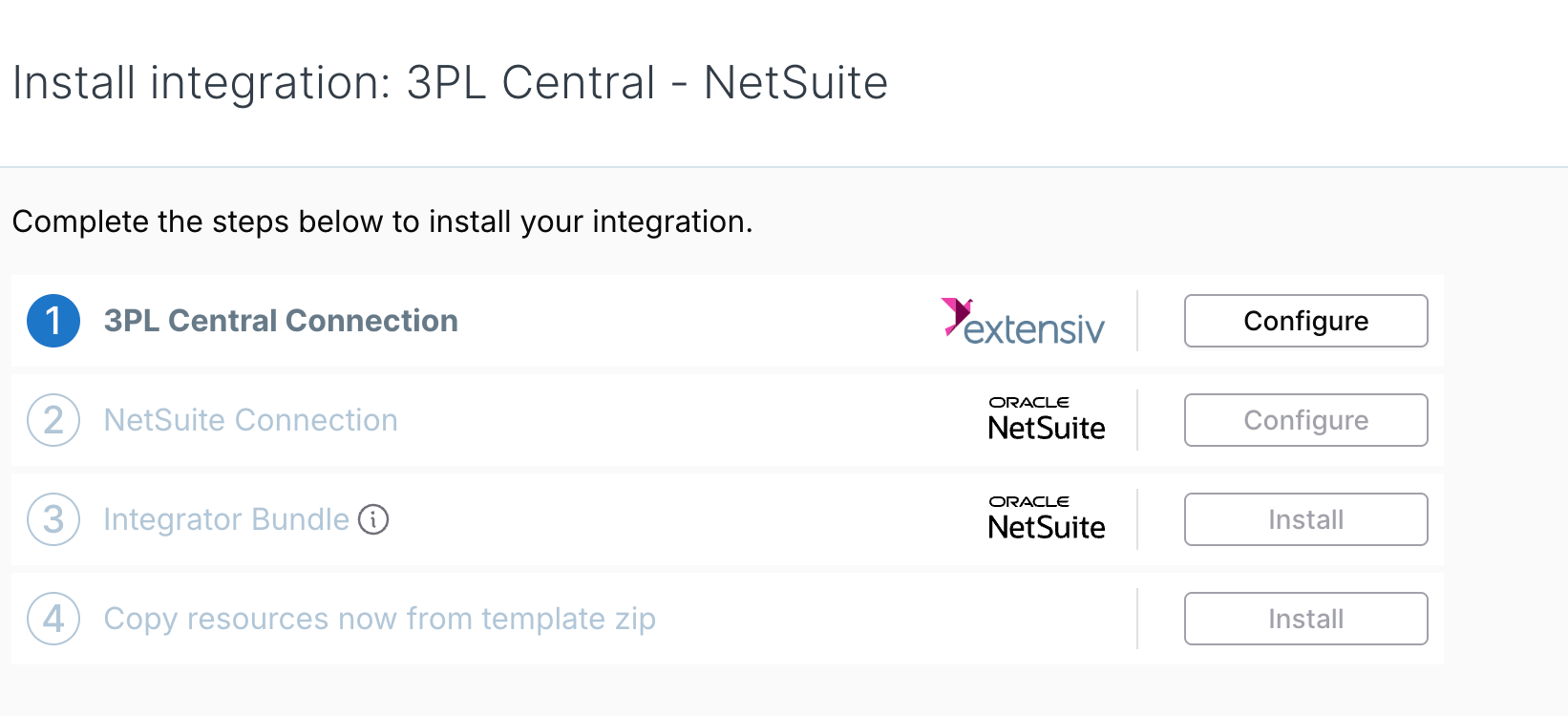Image resolution: width=1568 pixels, height=716 pixels.
Task: Select the Integrator Bundle step label
Action: [225, 519]
